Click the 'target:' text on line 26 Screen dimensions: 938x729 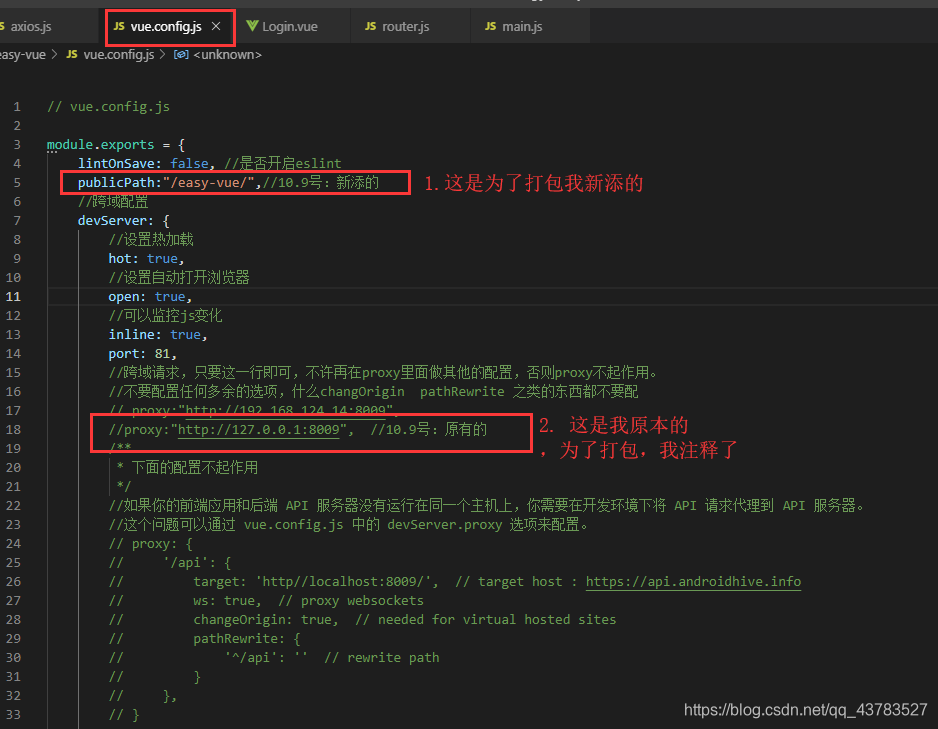coord(220,581)
